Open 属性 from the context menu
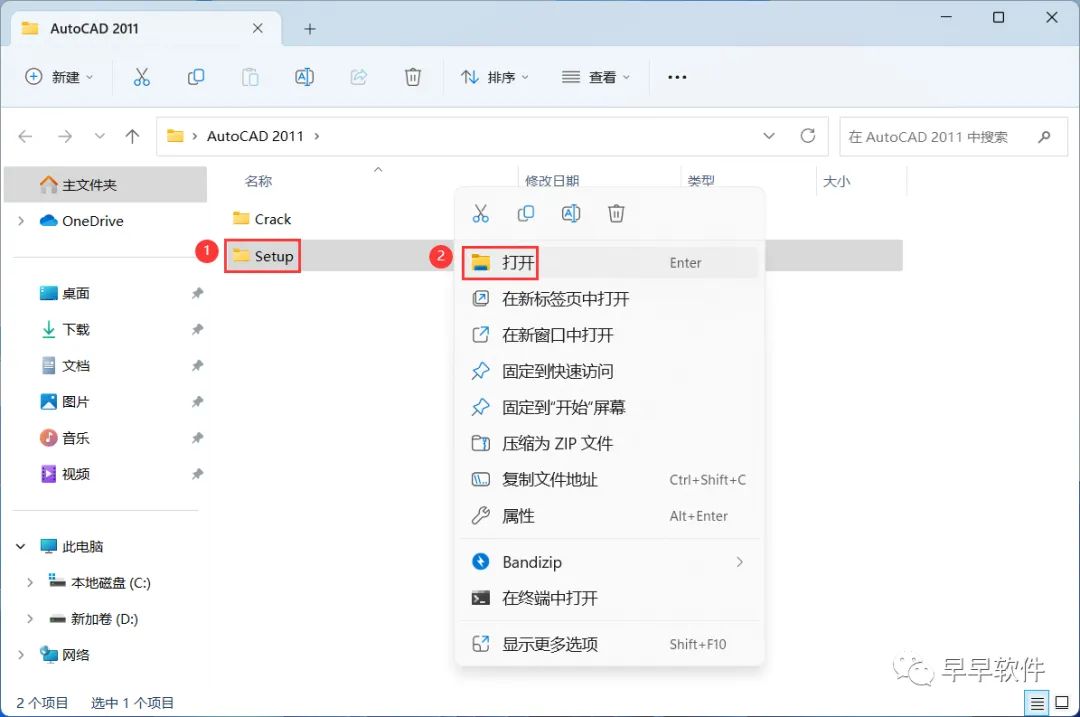1080x717 pixels. pyautogui.click(x=610, y=516)
